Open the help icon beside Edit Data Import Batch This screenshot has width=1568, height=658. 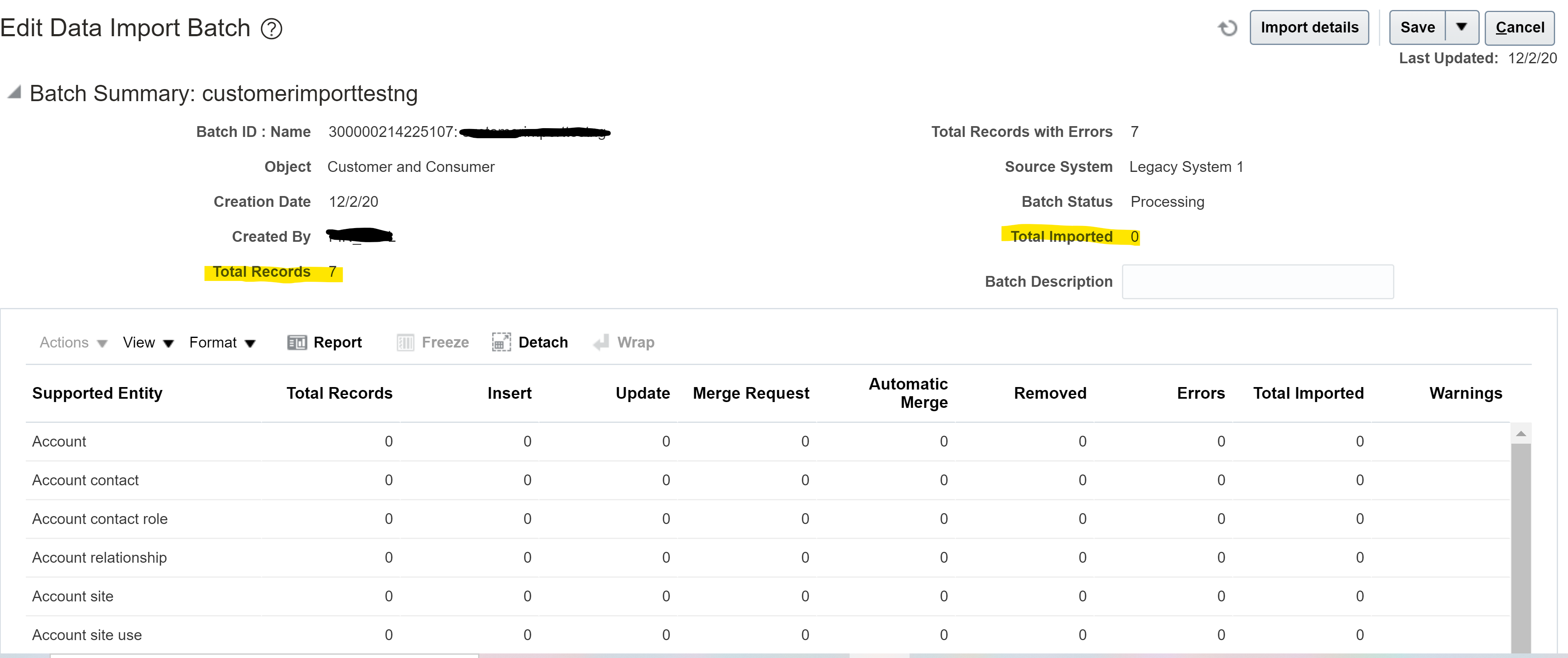[273, 28]
